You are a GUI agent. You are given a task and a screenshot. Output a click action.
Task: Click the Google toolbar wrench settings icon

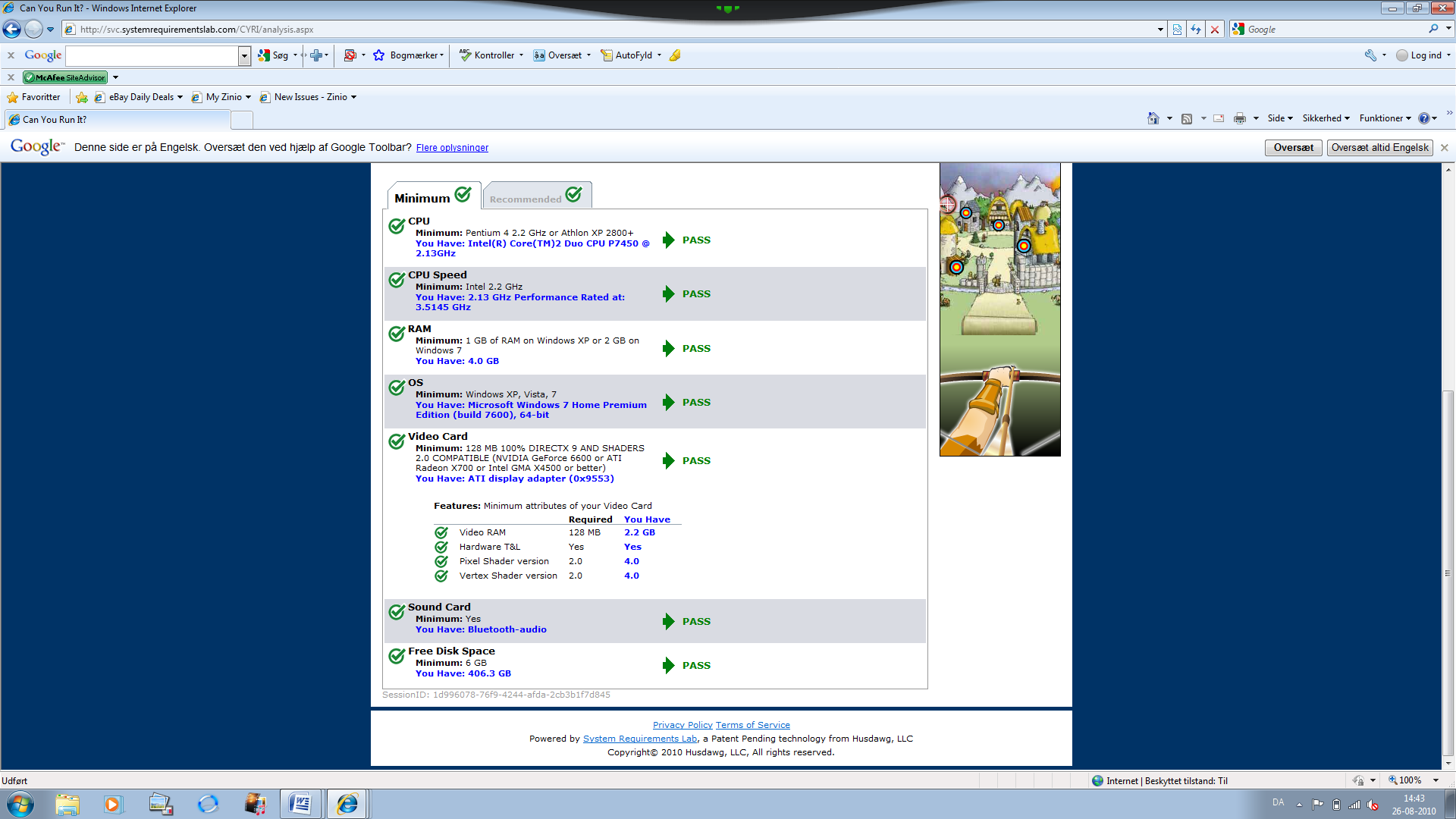[1370, 55]
